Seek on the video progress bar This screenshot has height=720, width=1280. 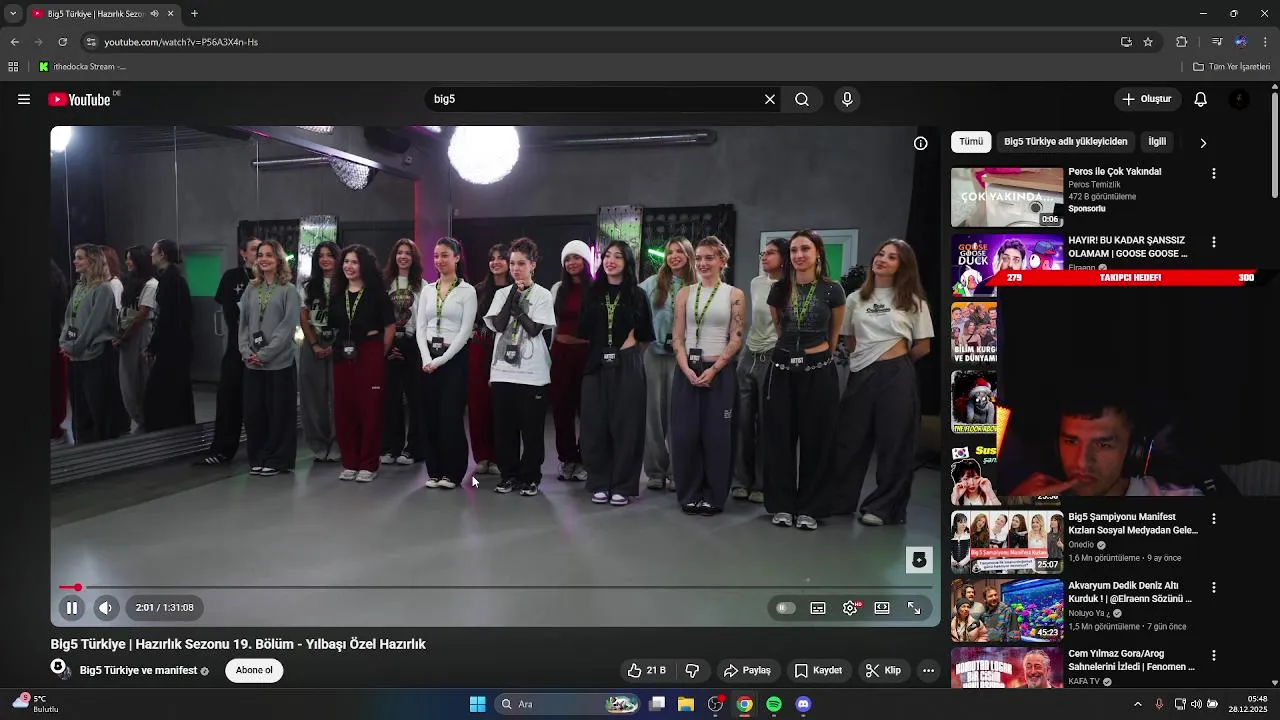pyautogui.click(x=496, y=587)
